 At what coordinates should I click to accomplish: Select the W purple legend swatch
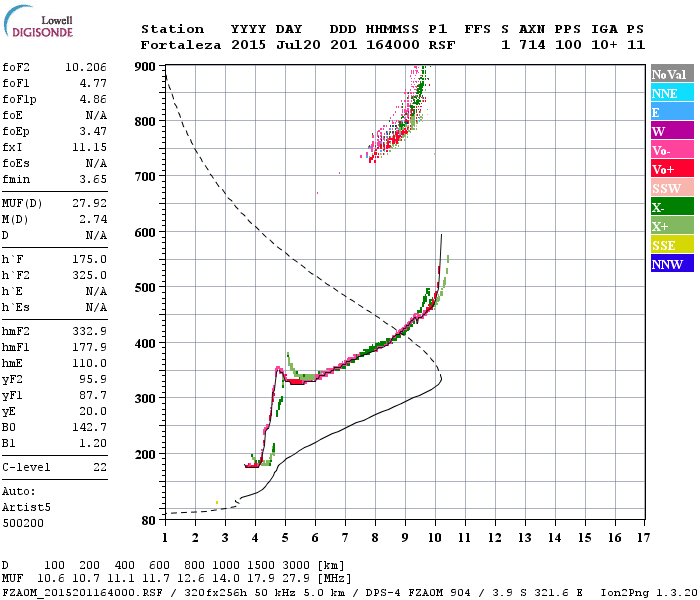pos(672,131)
